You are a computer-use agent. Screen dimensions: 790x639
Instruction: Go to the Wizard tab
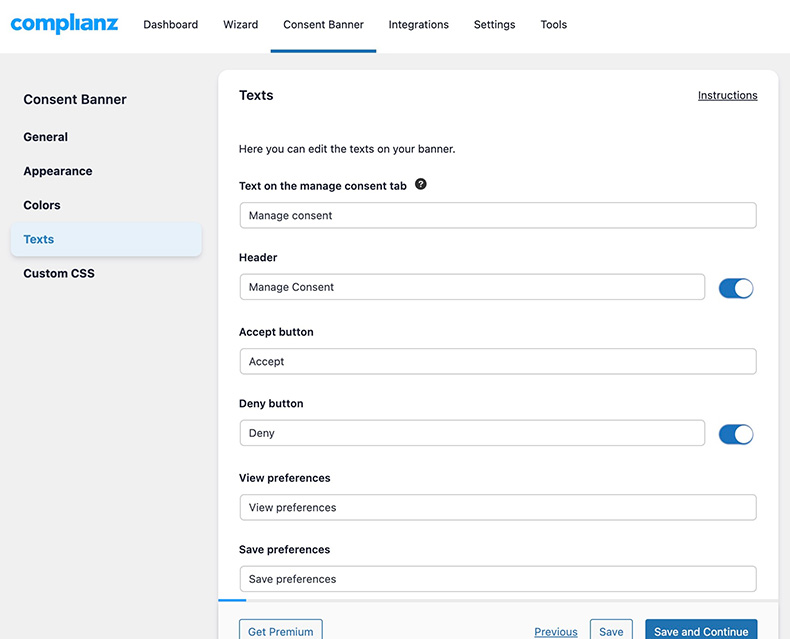tap(241, 24)
